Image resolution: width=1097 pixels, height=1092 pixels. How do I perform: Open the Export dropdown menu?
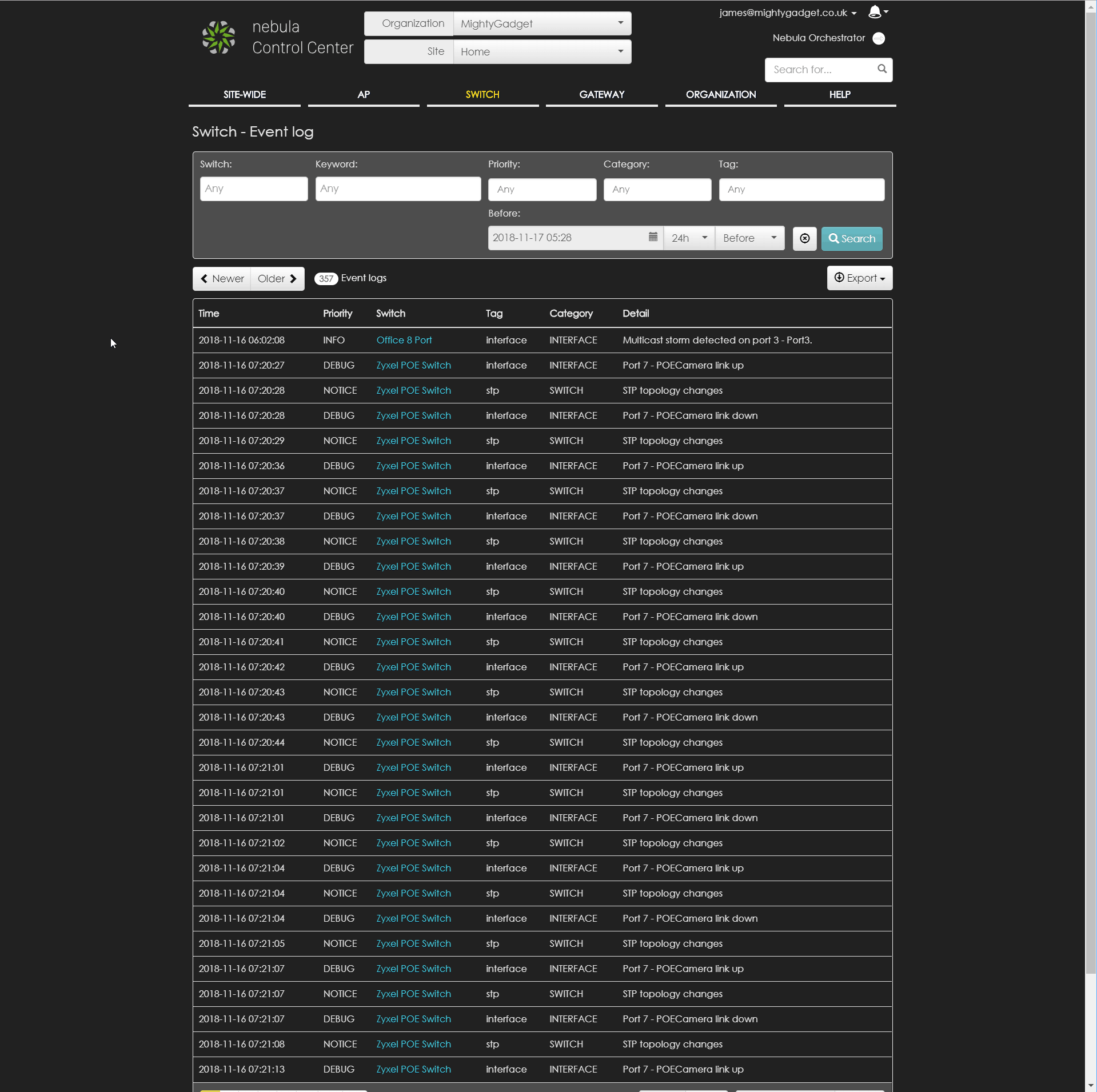[859, 278]
